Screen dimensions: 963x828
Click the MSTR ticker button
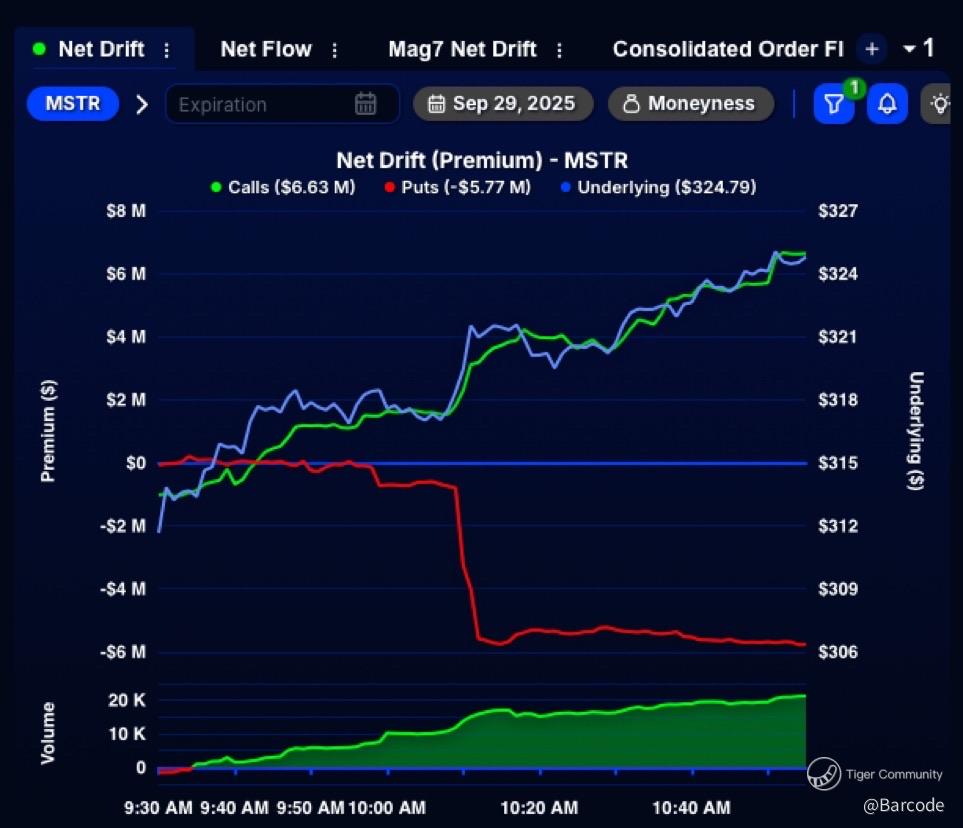coord(73,103)
